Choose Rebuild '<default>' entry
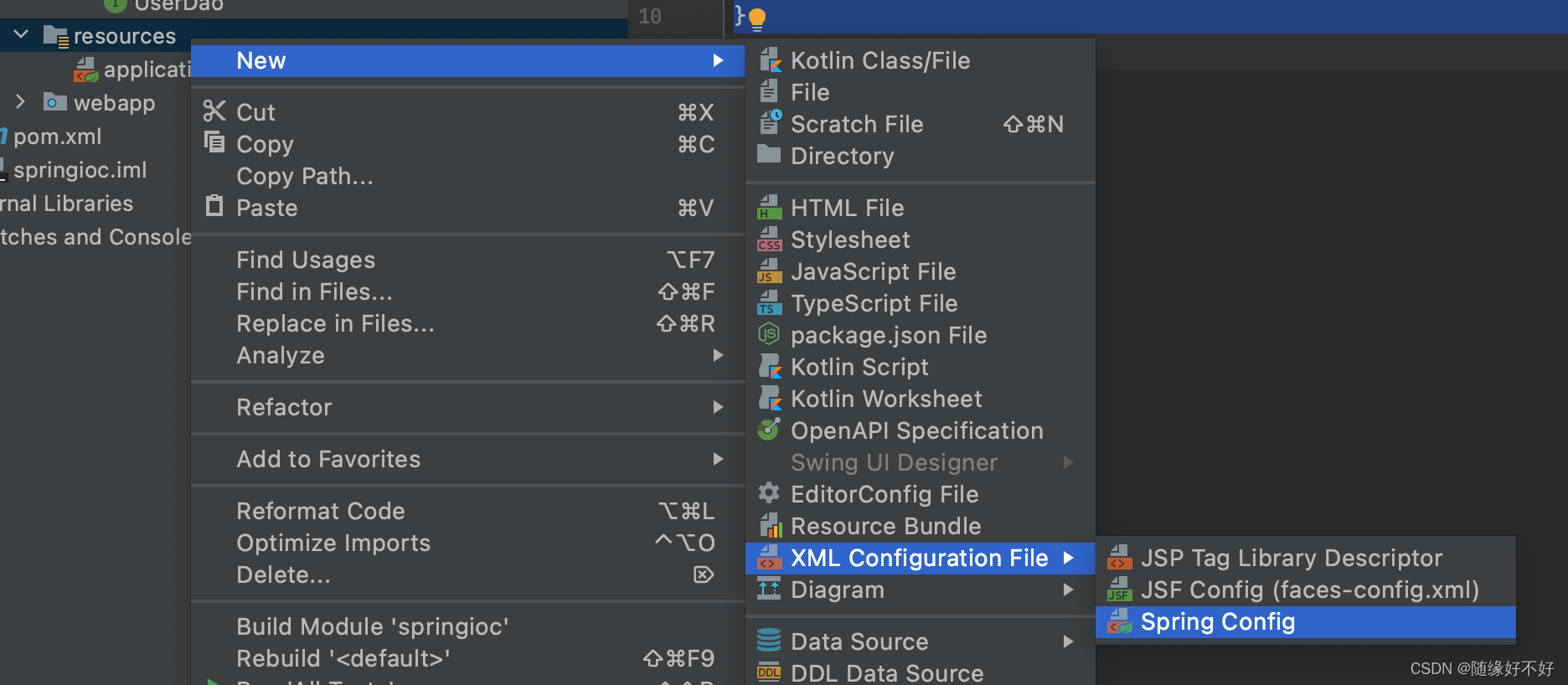 [x=468, y=658]
